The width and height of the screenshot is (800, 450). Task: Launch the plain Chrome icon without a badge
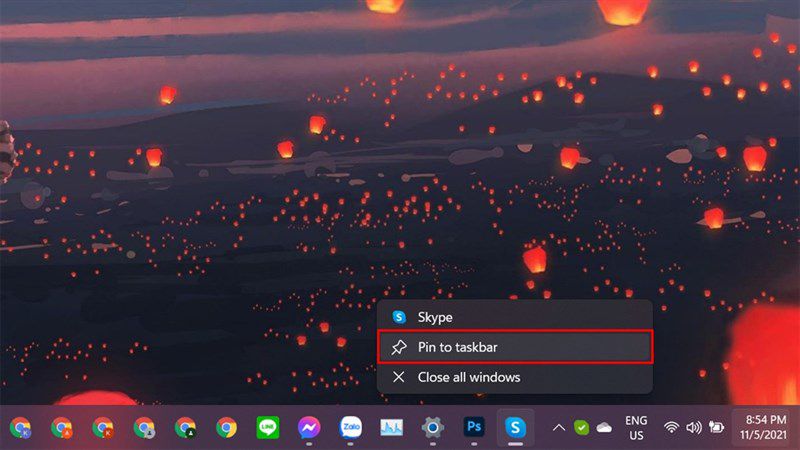click(x=227, y=428)
